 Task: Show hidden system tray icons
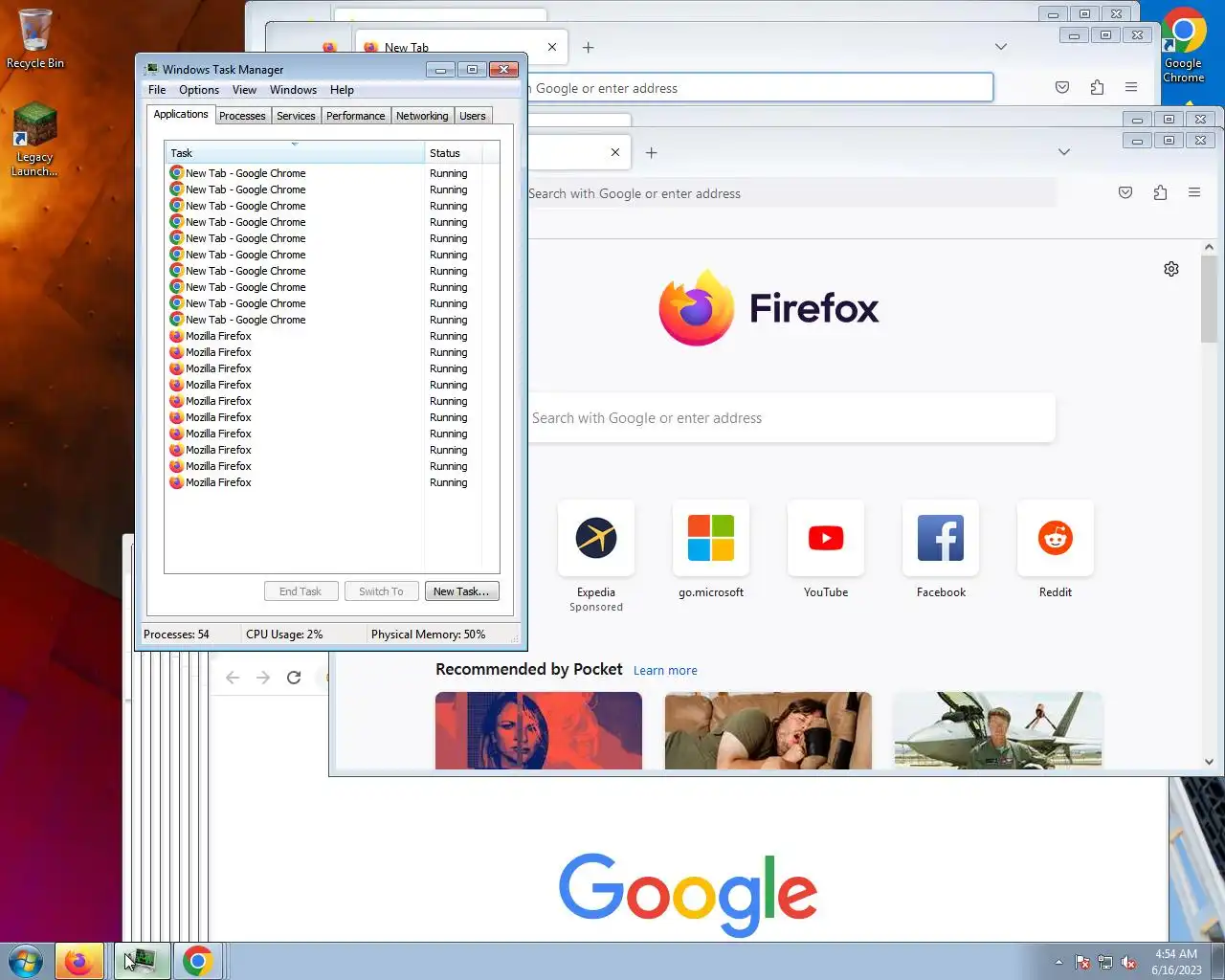(x=1058, y=962)
